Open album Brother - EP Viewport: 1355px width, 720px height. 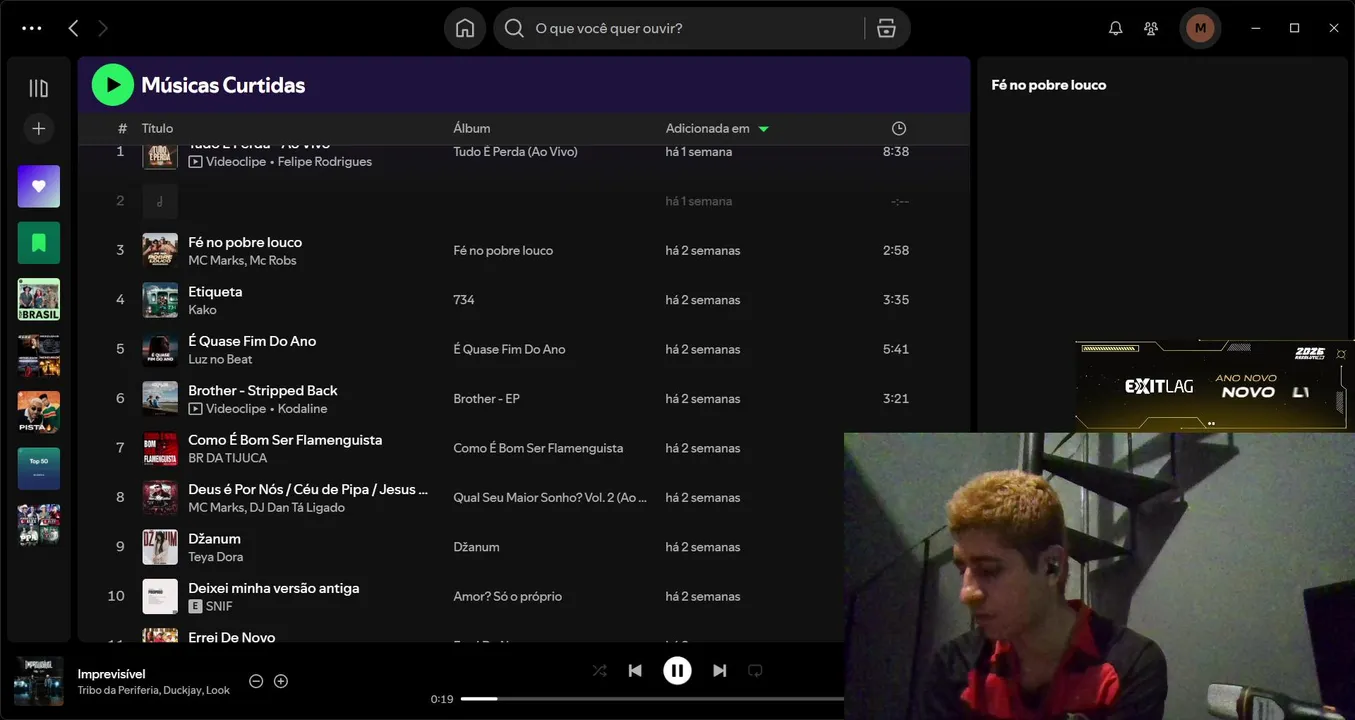[486, 399]
